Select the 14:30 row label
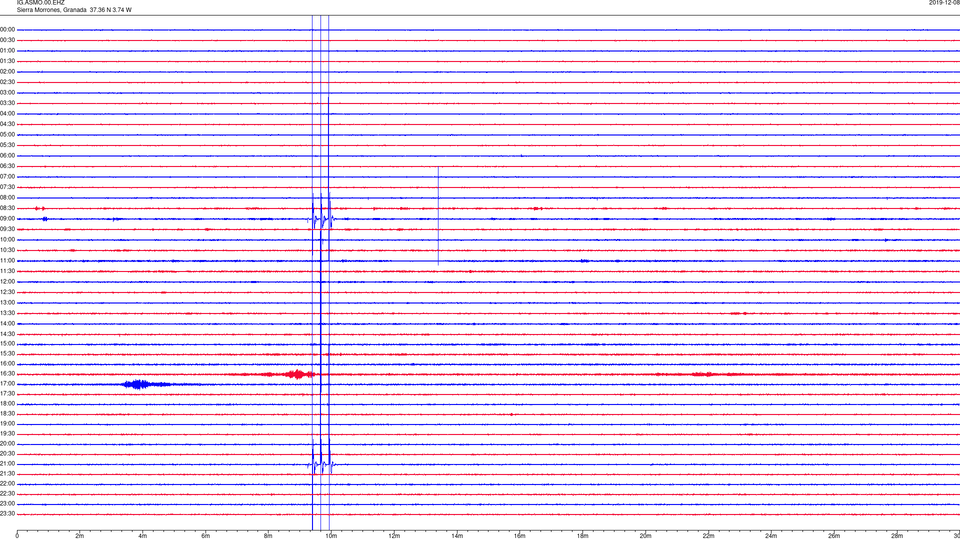Viewport: 960px width, 540px height. click(x=7, y=334)
